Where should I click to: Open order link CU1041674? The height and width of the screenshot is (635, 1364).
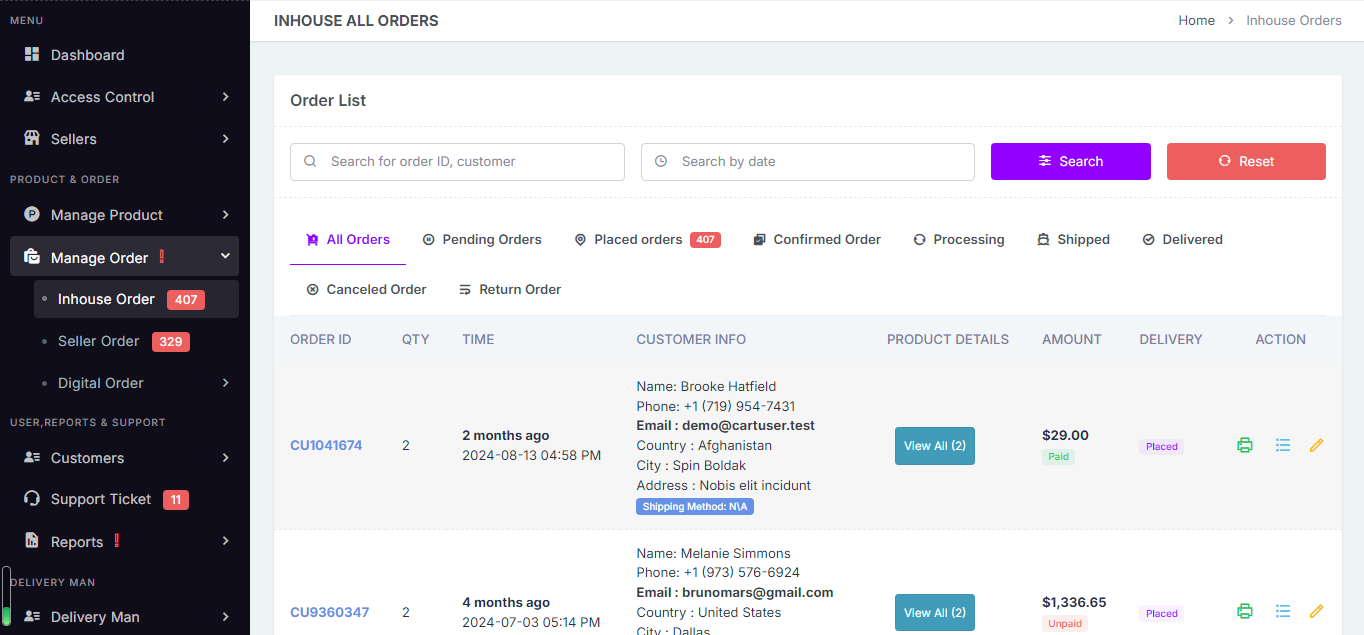[x=326, y=445]
